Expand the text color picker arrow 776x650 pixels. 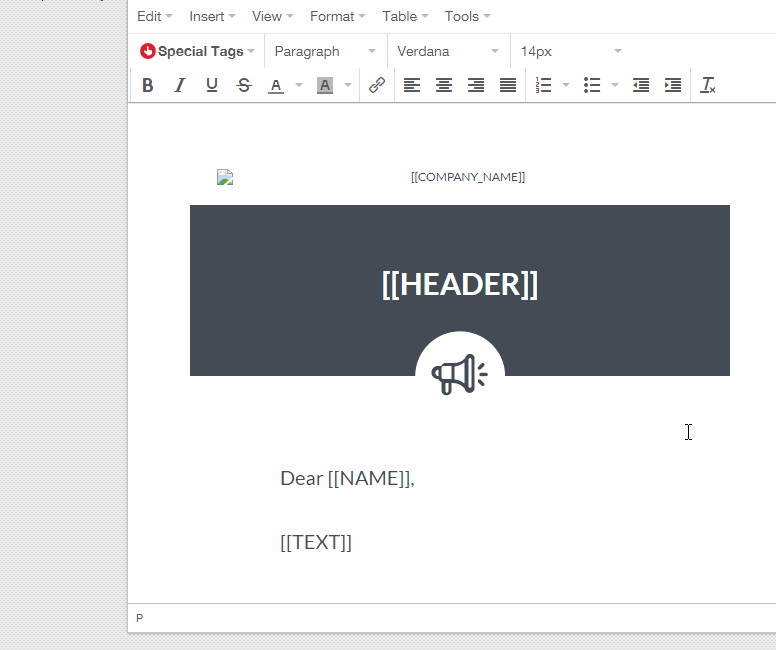[299, 85]
